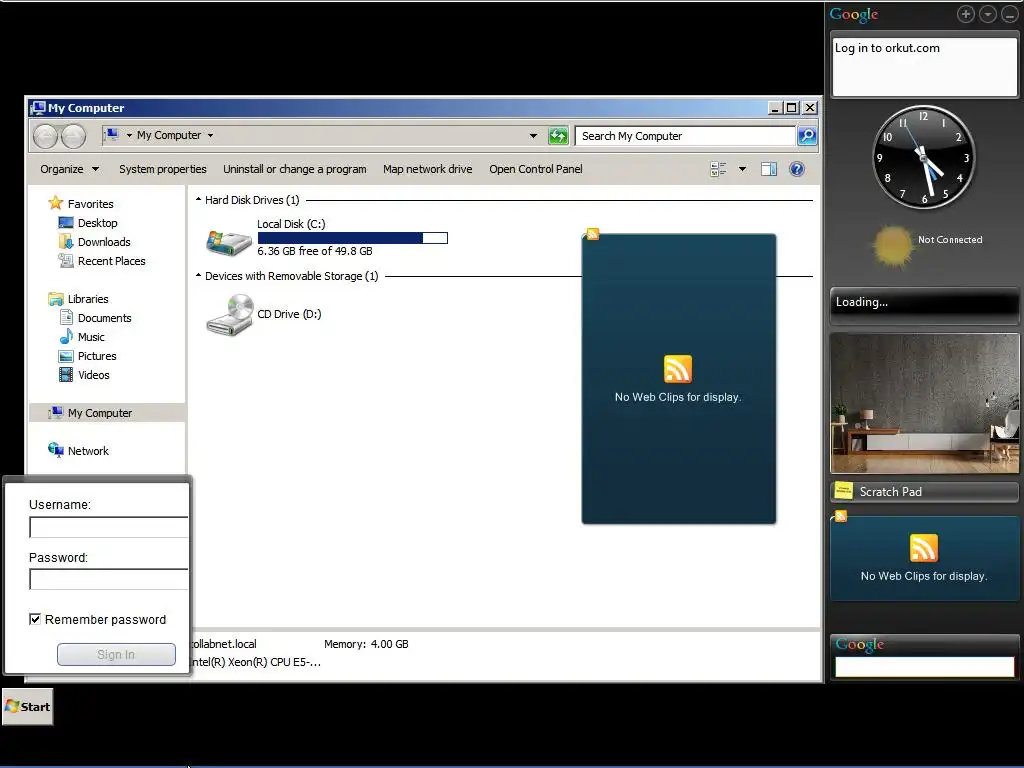Open the Start menu

pos(27,707)
